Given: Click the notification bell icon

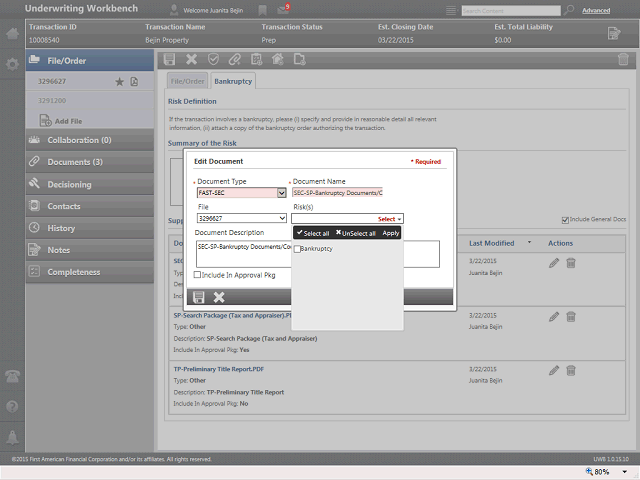Looking at the screenshot, I should pyautogui.click(x=12, y=437).
